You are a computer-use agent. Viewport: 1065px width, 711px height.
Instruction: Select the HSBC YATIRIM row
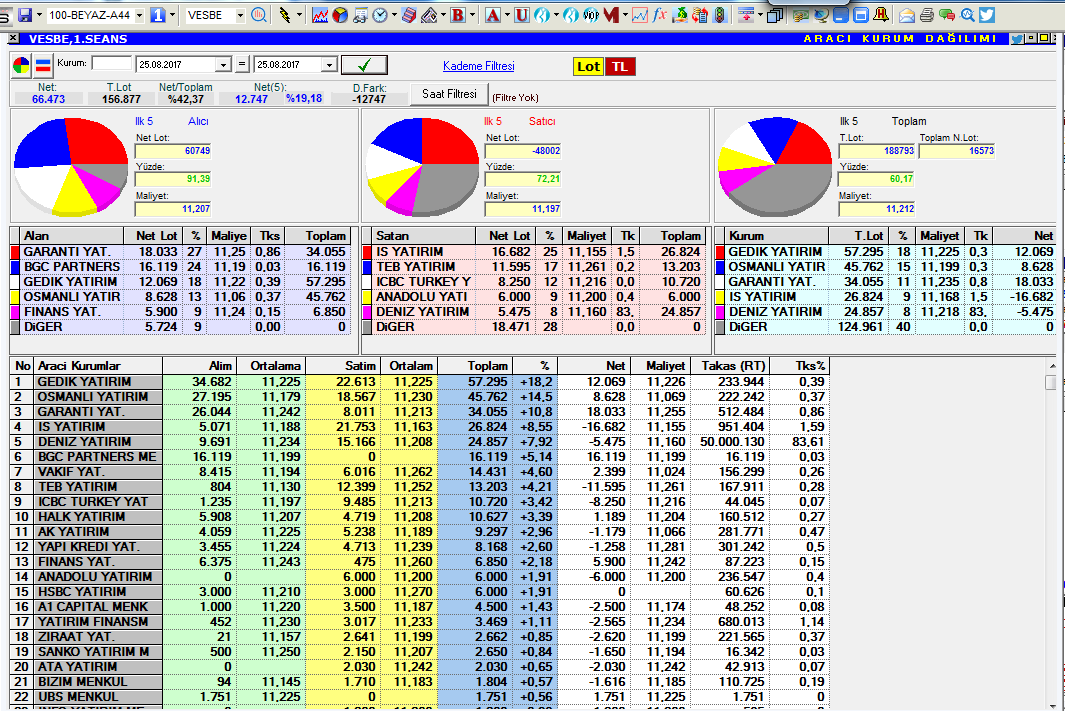click(x=420, y=591)
